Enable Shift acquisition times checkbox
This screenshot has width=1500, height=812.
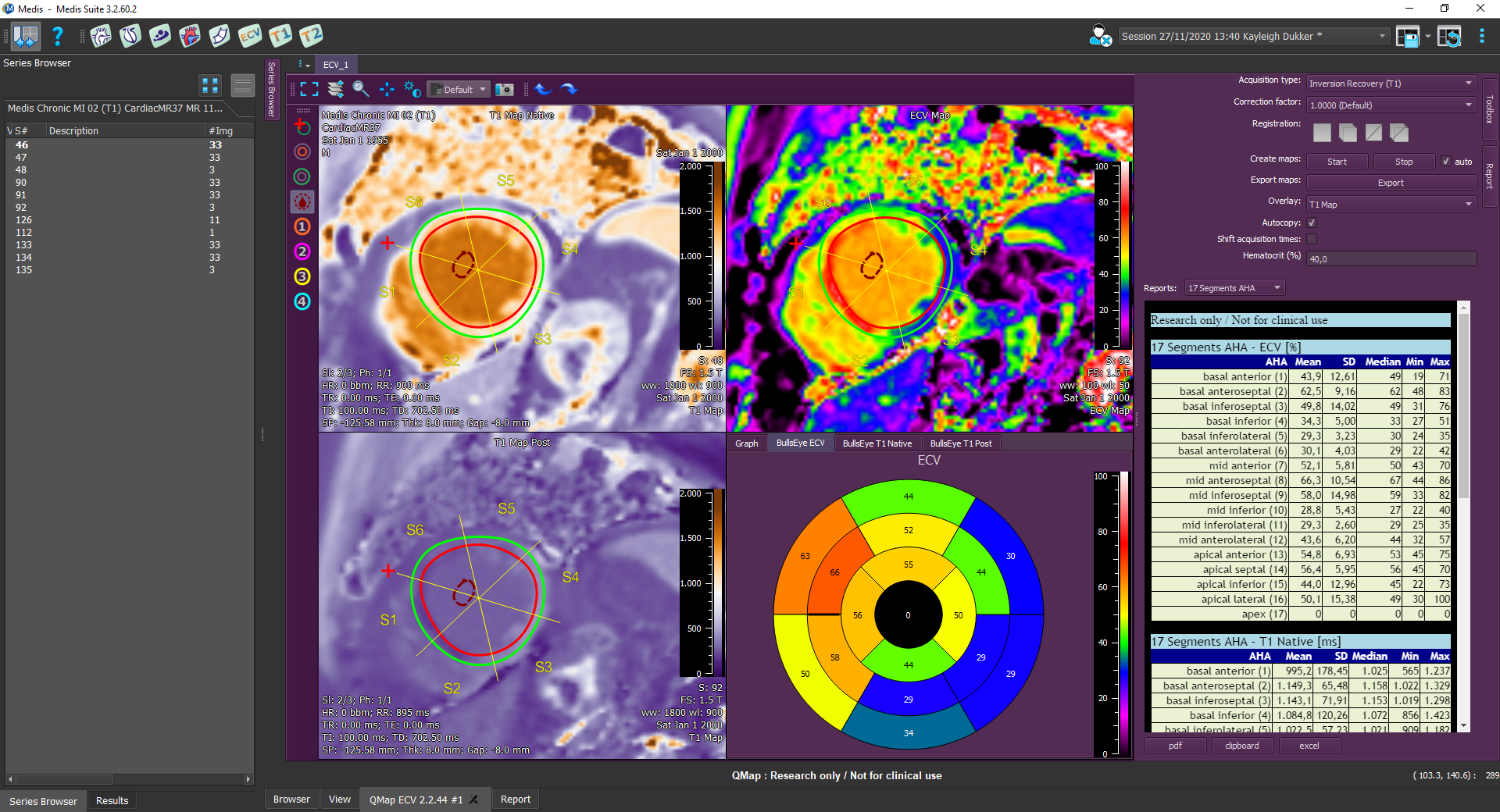click(1312, 239)
